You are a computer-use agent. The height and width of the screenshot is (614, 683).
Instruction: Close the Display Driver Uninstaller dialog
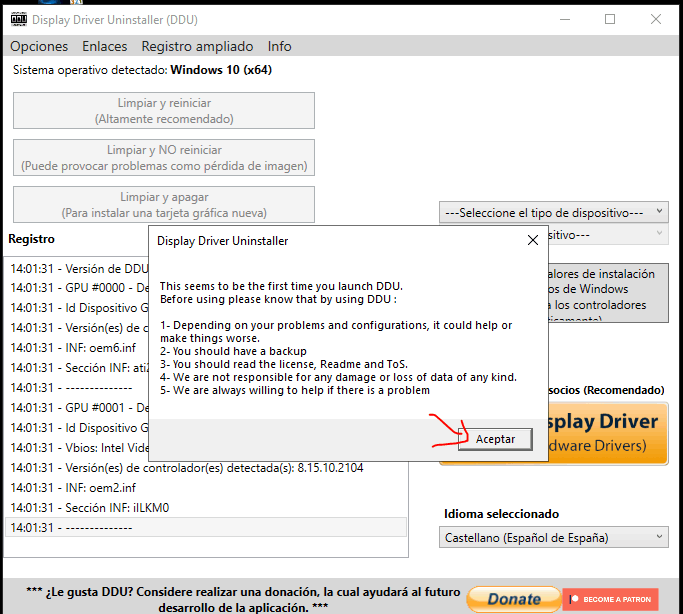(532, 240)
